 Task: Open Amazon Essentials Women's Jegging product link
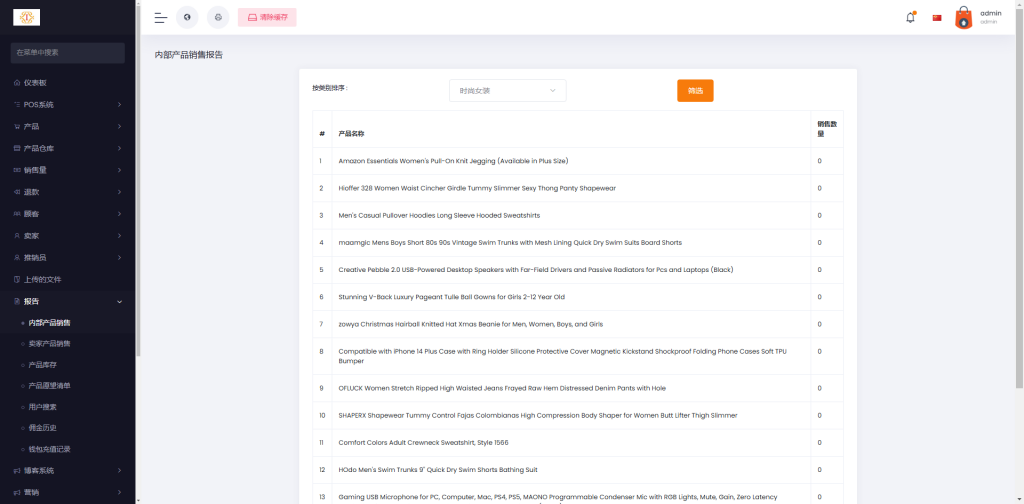(453, 161)
